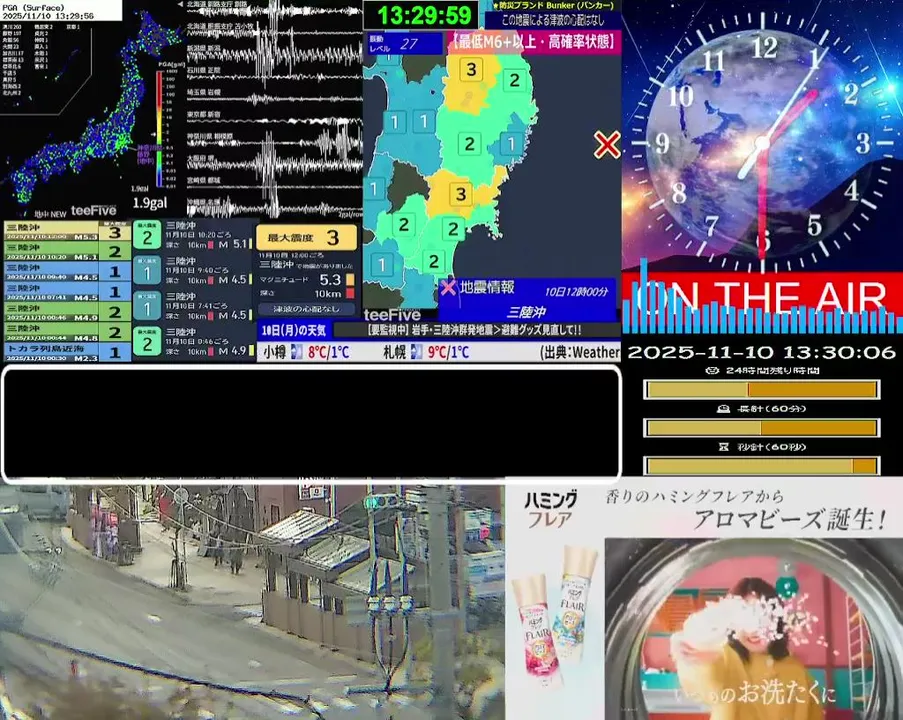Click the pink X beside 地震情報
The height and width of the screenshot is (720, 903).
pos(448,287)
